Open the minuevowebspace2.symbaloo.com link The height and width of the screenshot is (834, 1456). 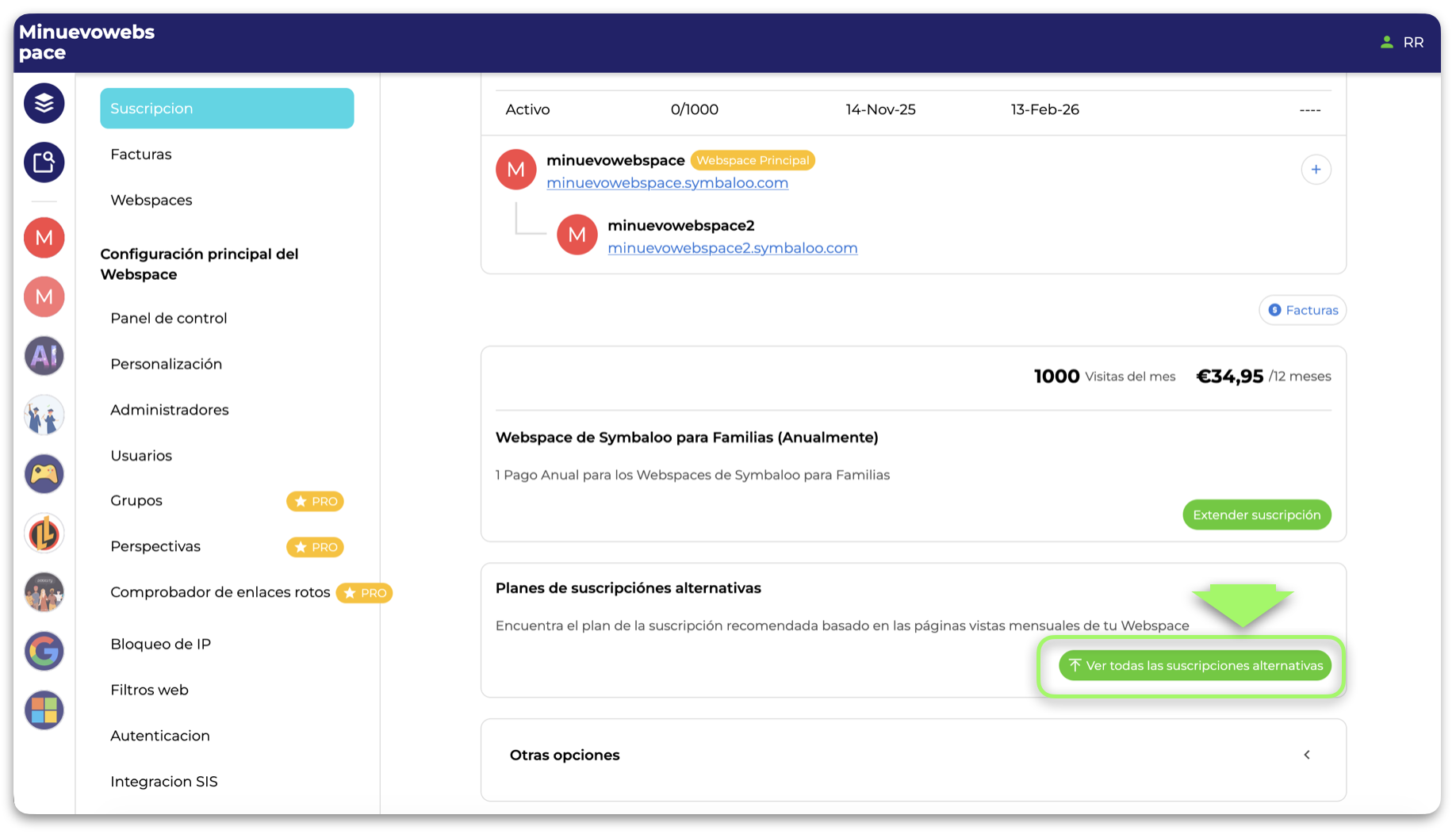(x=733, y=248)
